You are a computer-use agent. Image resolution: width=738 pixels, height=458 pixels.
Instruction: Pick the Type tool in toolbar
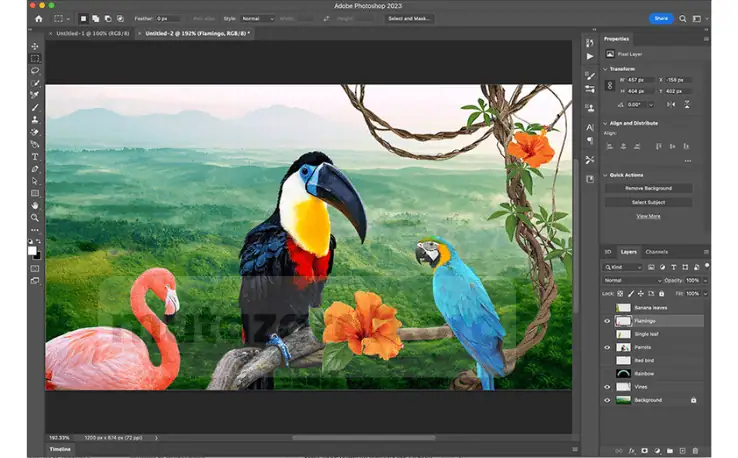point(35,157)
